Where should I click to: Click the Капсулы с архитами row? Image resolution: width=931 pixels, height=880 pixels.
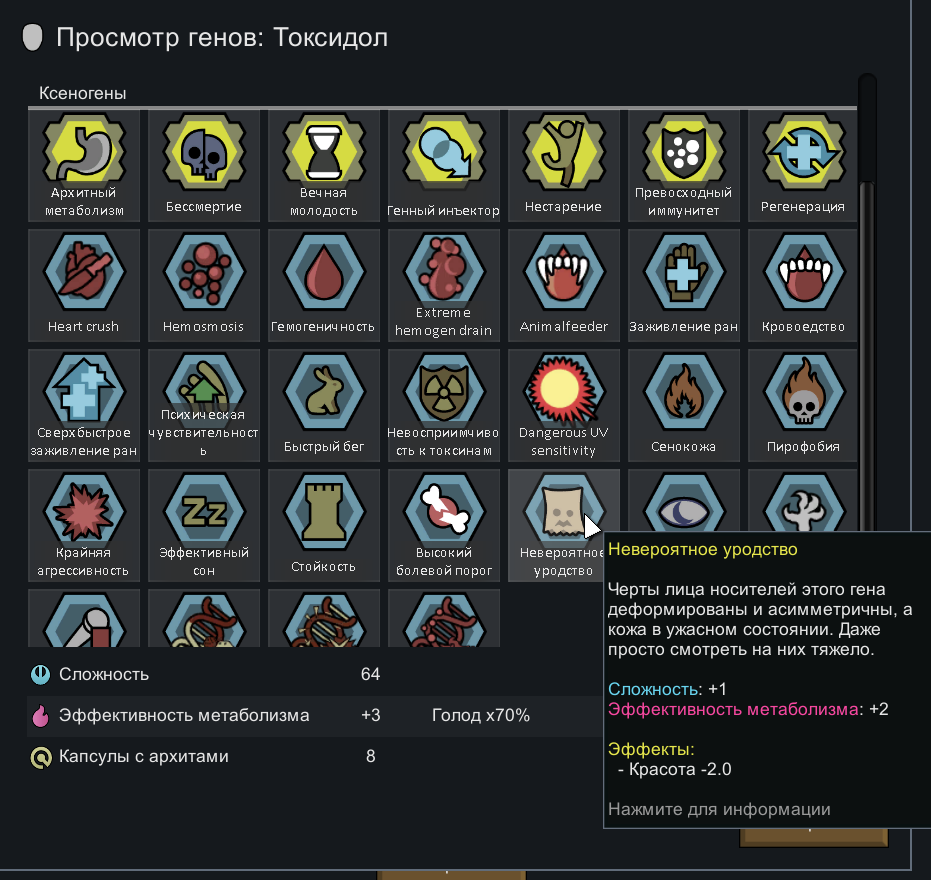coord(315,756)
